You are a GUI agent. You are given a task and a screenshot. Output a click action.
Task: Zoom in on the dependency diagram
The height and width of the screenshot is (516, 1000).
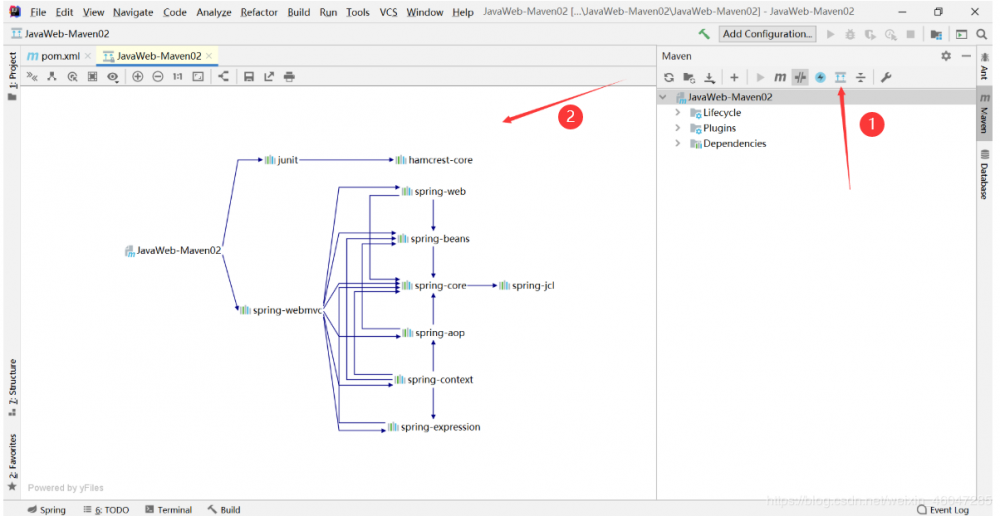tap(138, 76)
